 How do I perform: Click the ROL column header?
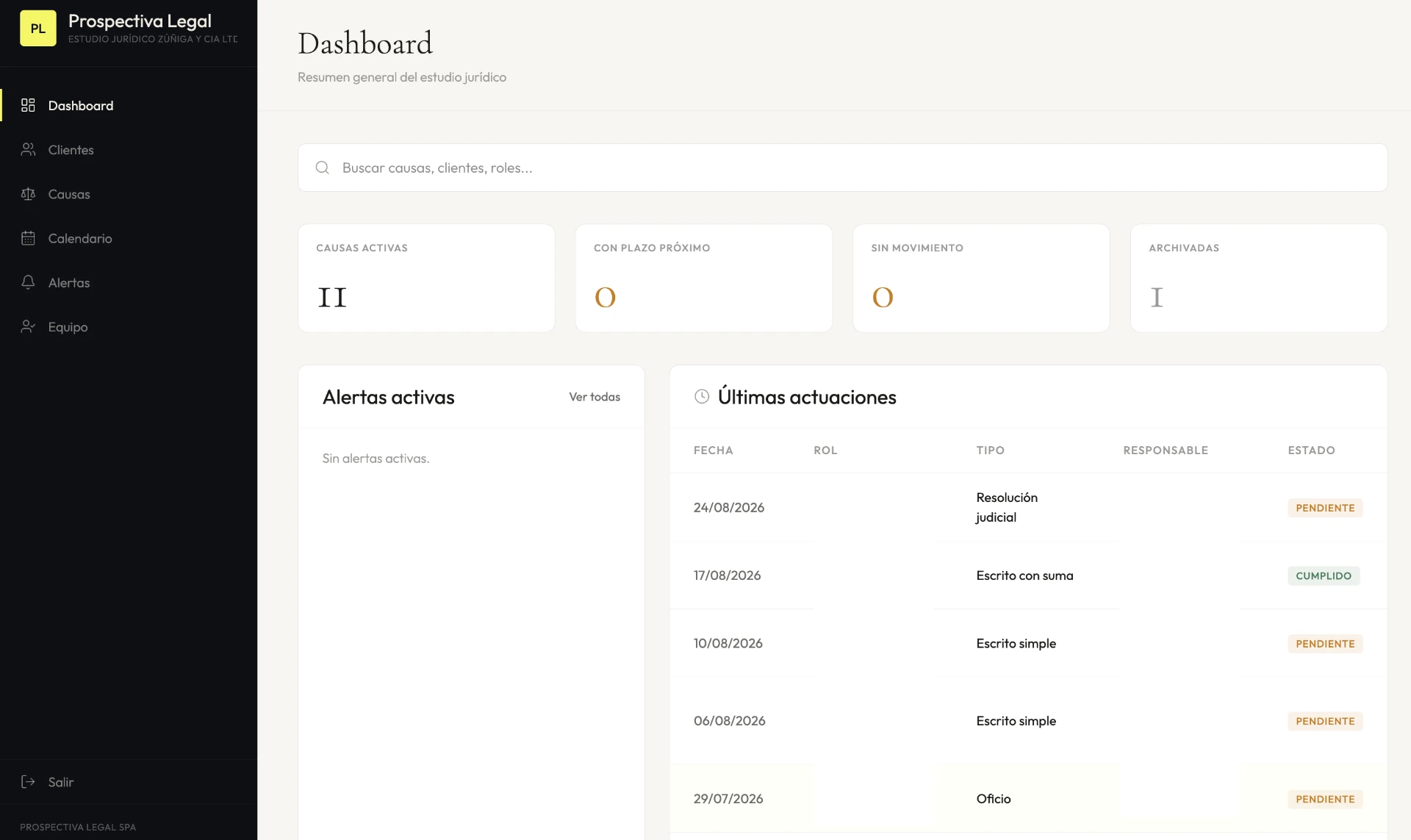click(x=825, y=450)
